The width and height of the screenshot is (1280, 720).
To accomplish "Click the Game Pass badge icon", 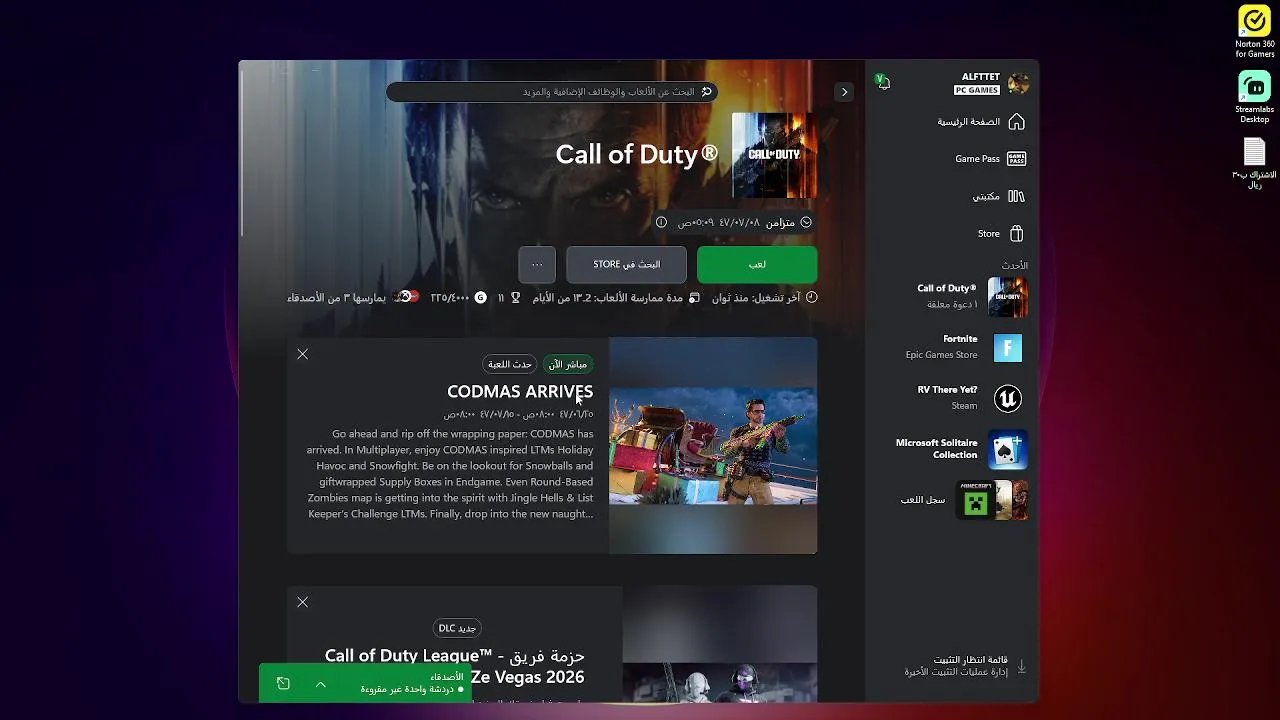I will 1016,159.
